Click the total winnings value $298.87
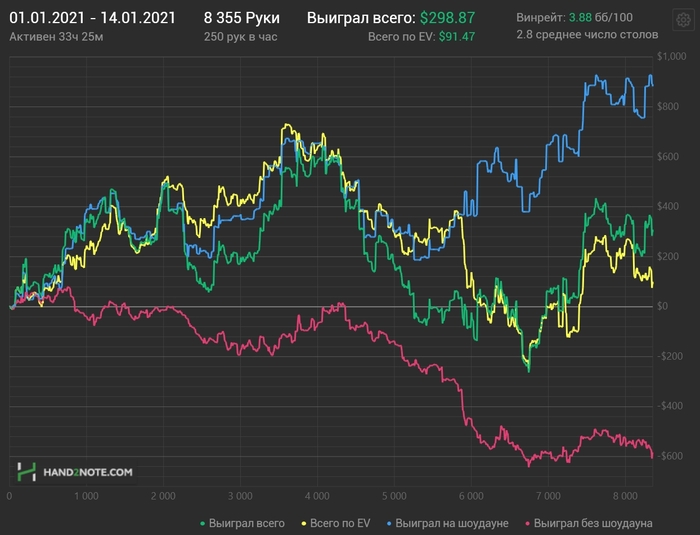 point(447,18)
